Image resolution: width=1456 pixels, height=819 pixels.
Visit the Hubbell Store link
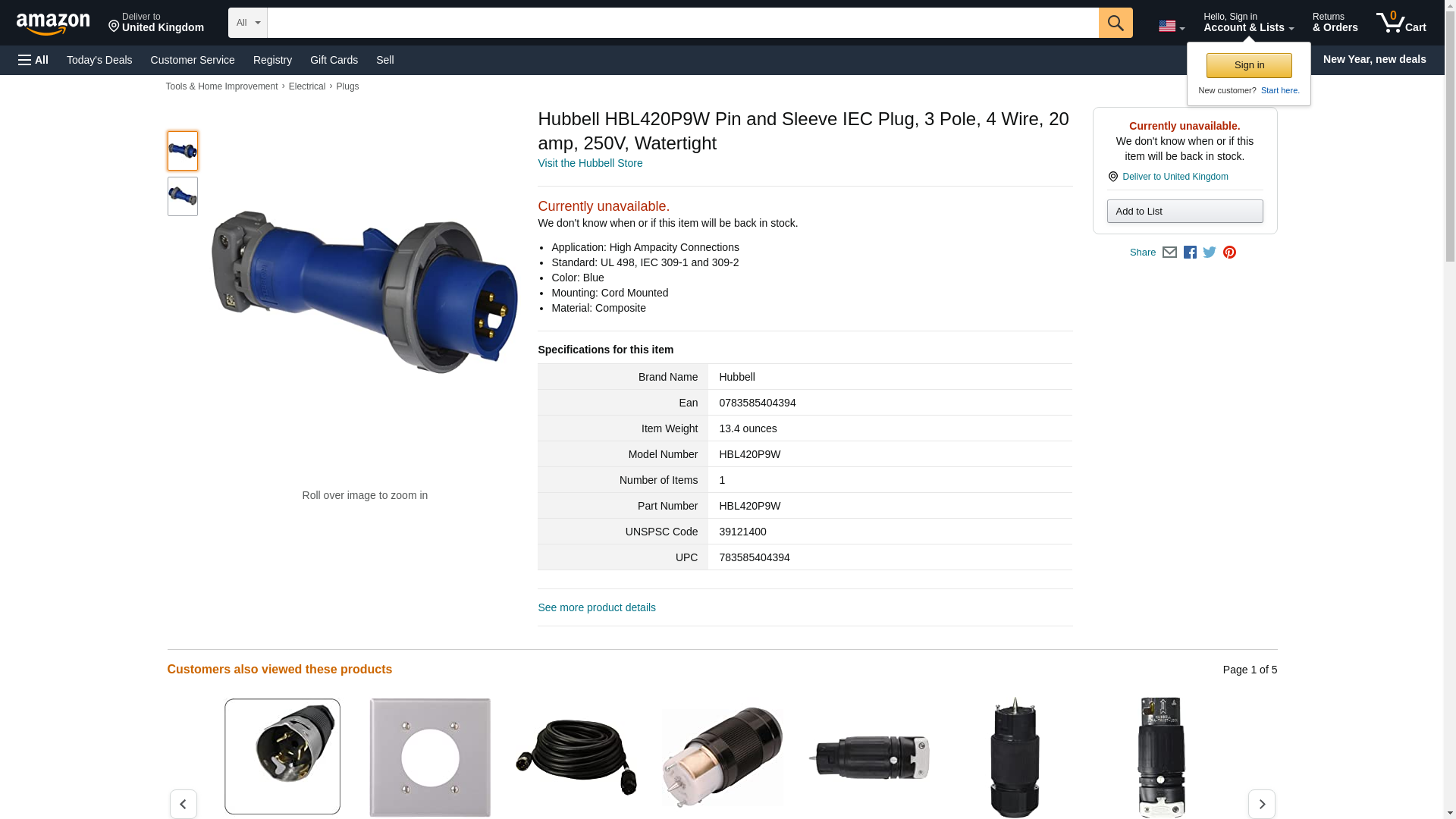point(590,163)
